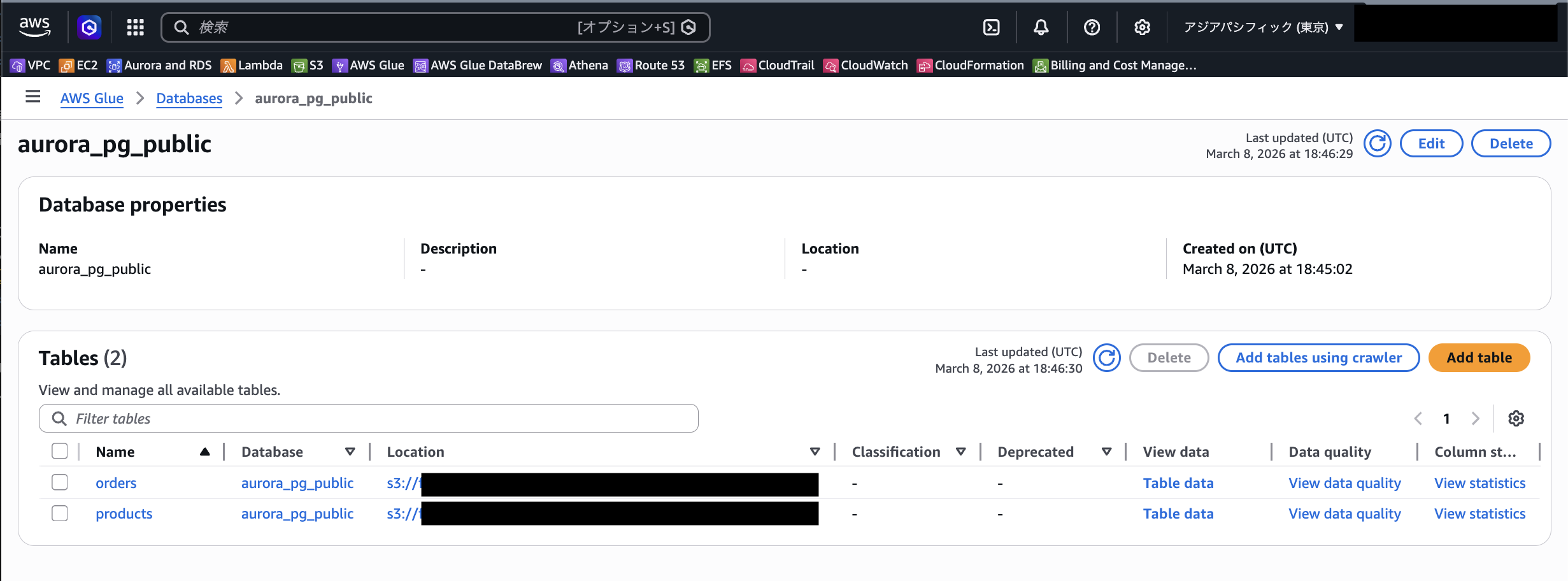Click Add tables using crawler button
1568x581 pixels.
tap(1318, 358)
